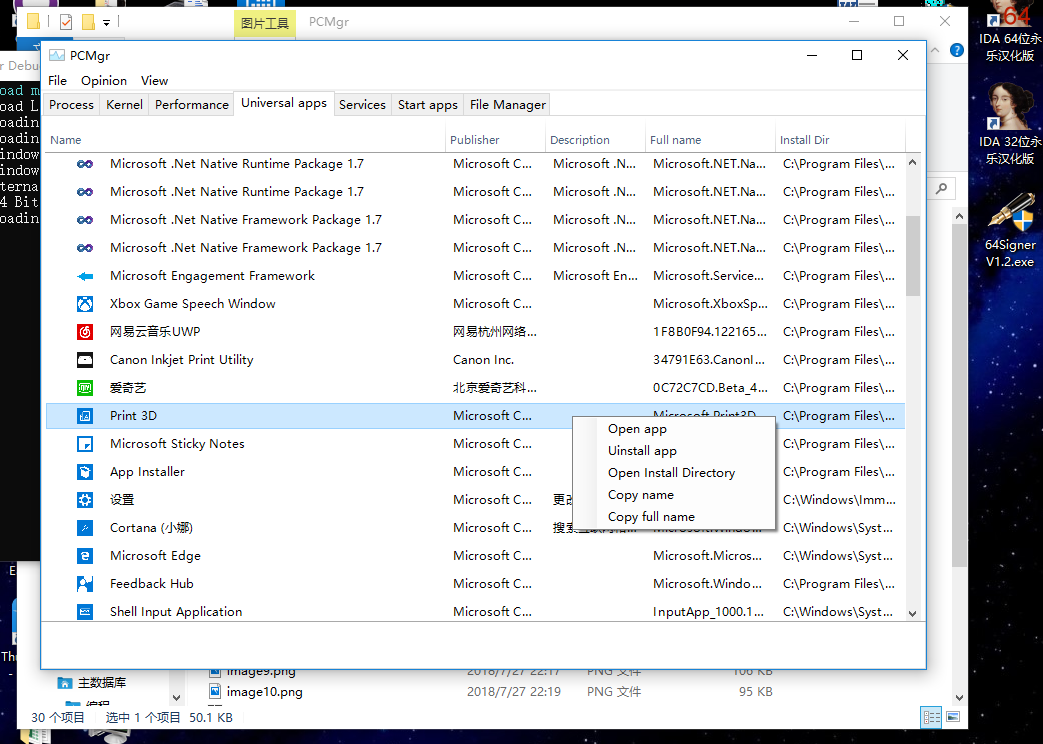Click the PCMgr window title icon
The image size is (1043, 744).
click(x=57, y=55)
